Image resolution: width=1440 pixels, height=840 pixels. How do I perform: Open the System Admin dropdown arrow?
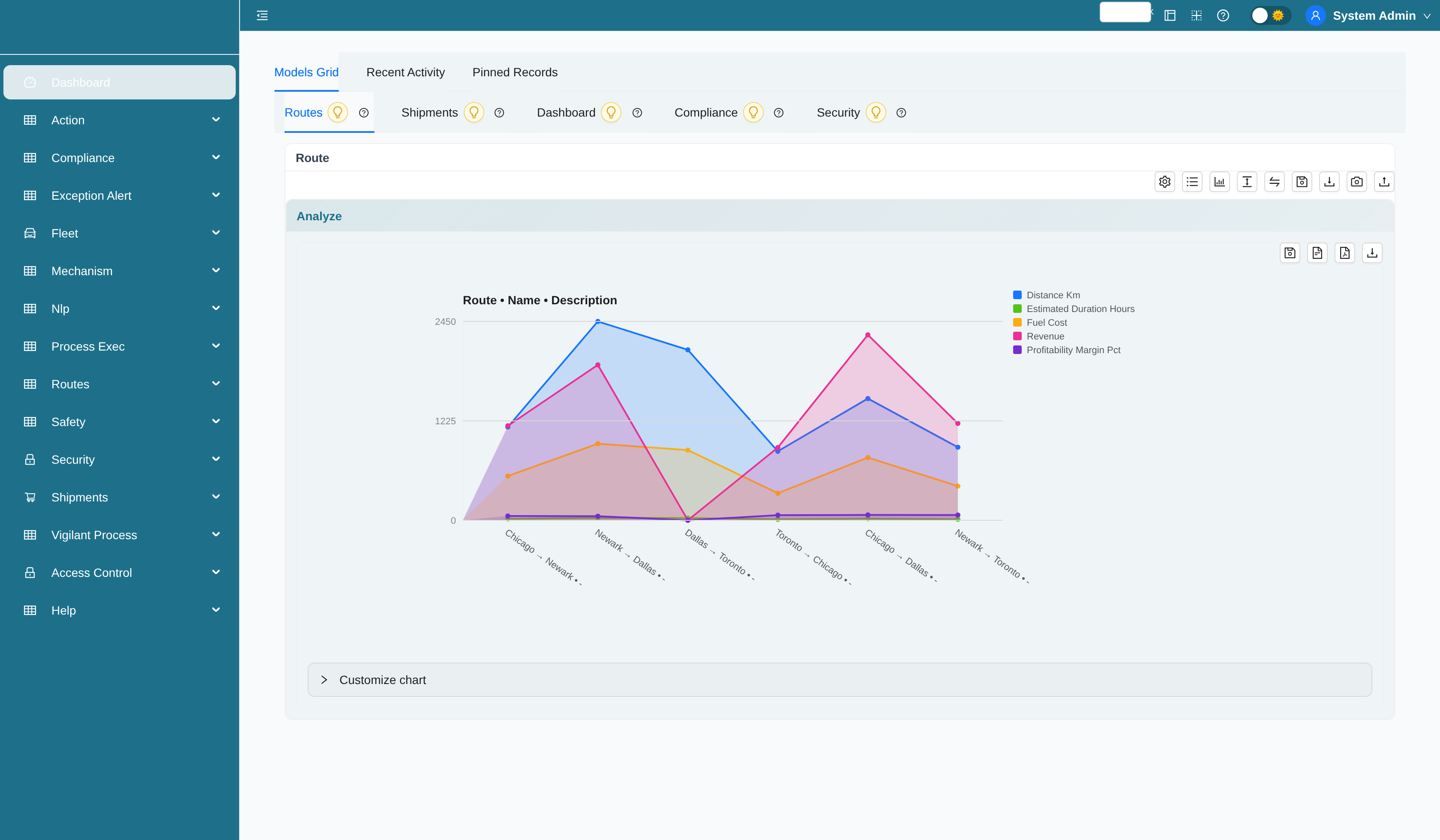[1427, 16]
